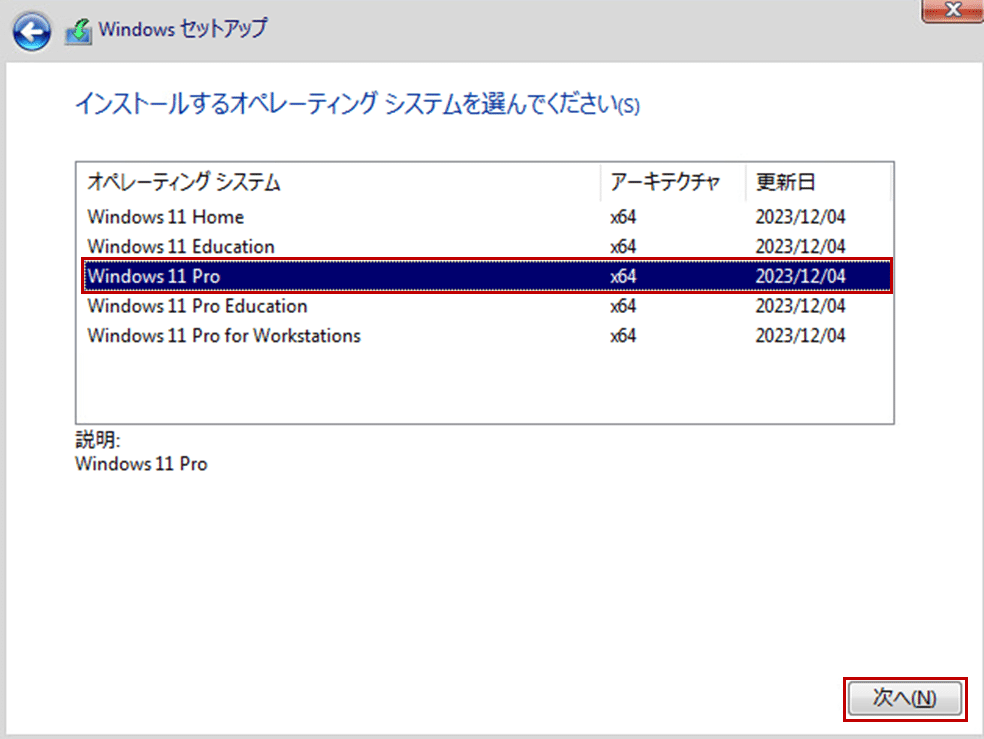The image size is (984, 739).
Task: Go back using the blue arrow button
Action: [31, 31]
